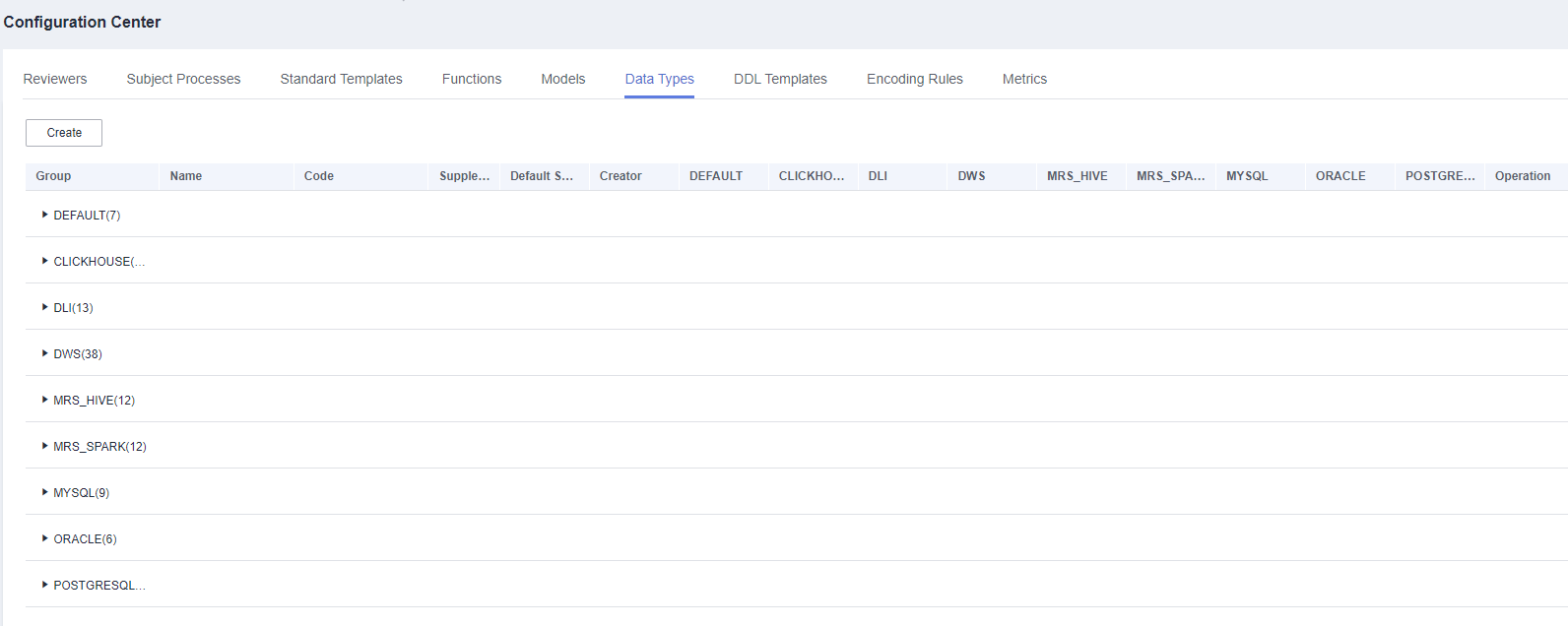Click the ORACLE(6) group label
Screen dimensions: 1568x626
pos(85,539)
